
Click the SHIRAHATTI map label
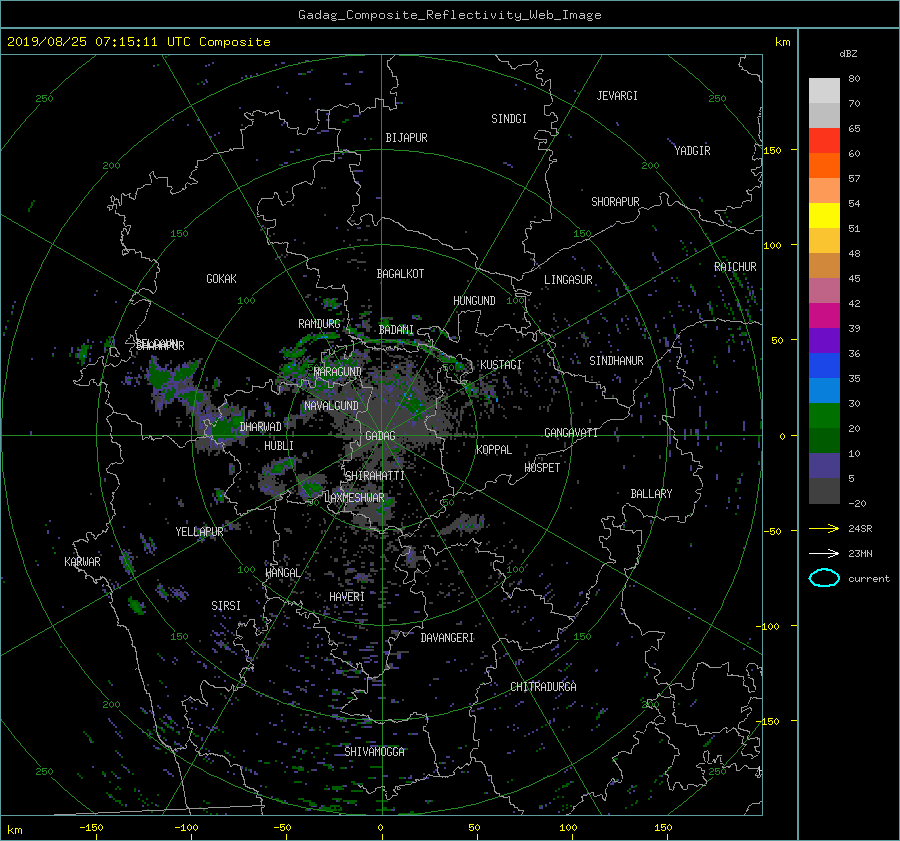(x=375, y=476)
